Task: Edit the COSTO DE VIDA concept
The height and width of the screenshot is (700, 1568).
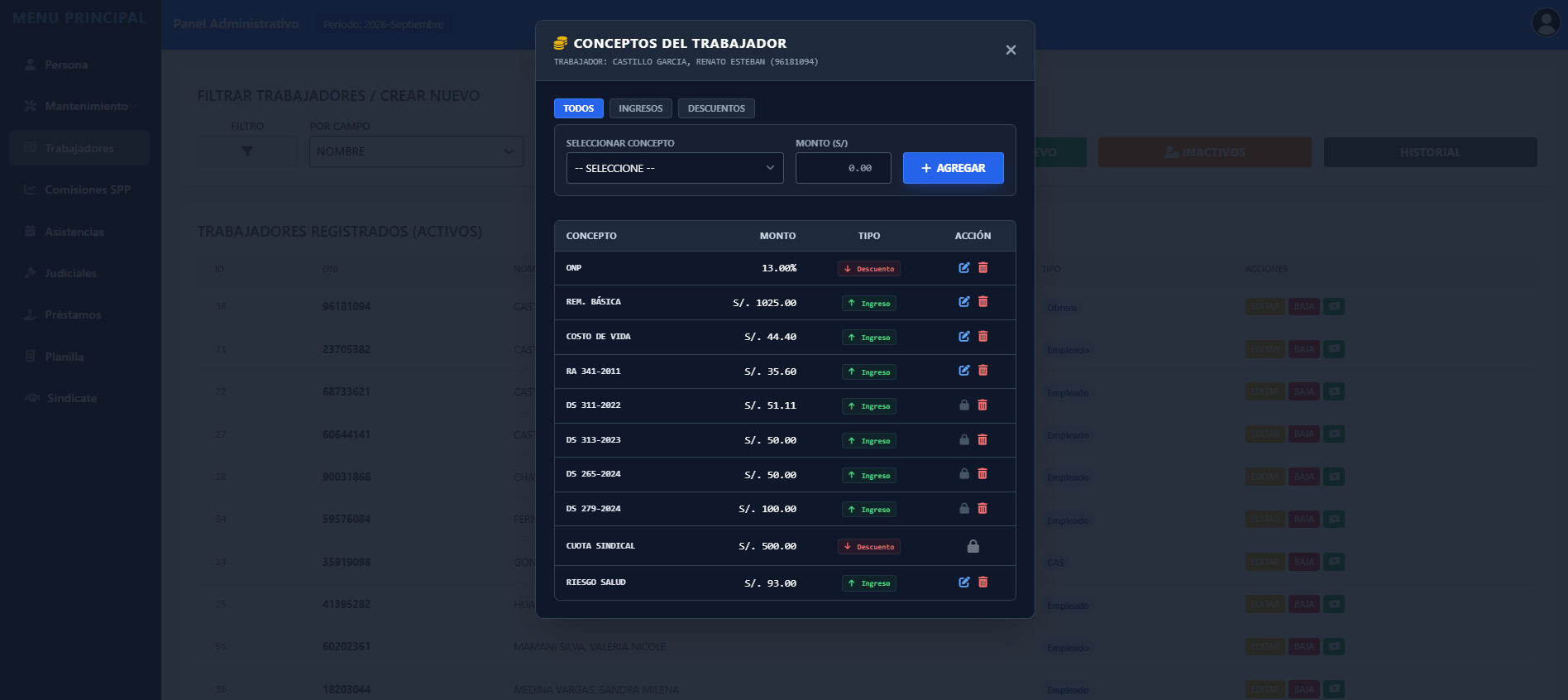Action: (x=963, y=337)
